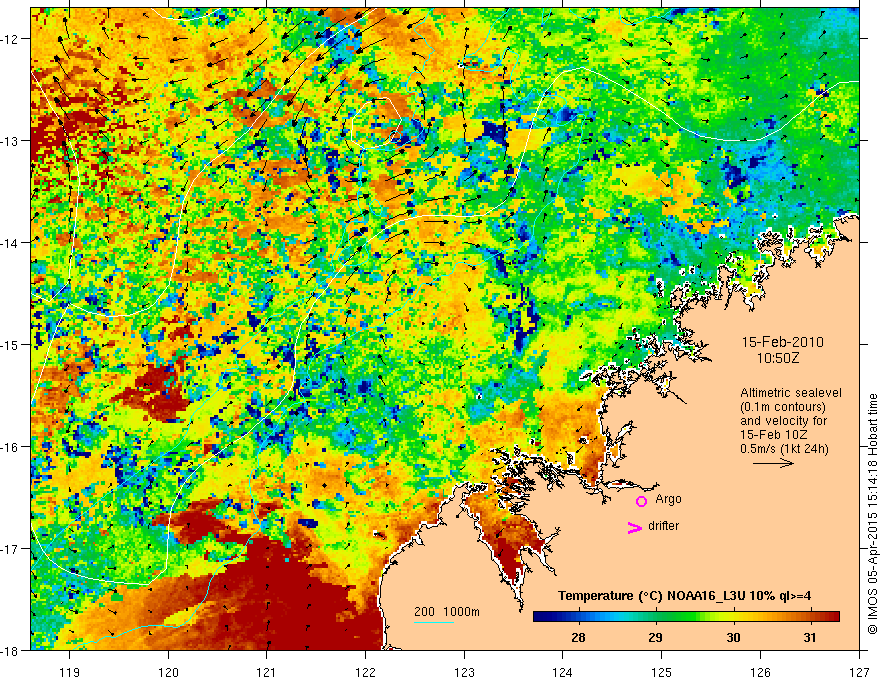The width and height of the screenshot is (880, 680).
Task: Click the '200 1000m' depth label
Action: point(447,612)
